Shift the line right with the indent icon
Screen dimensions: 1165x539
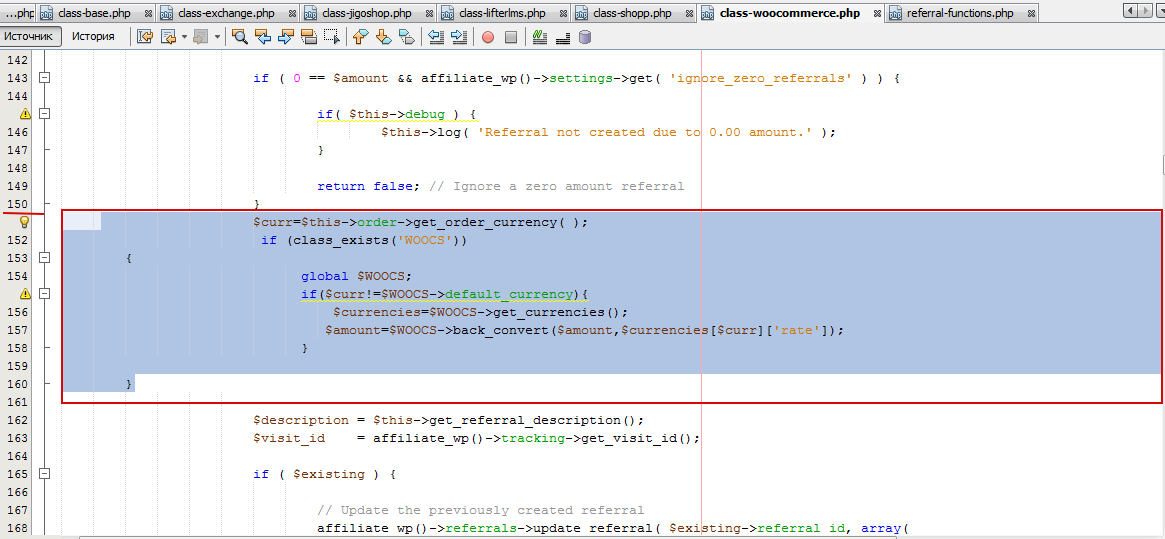[x=459, y=36]
